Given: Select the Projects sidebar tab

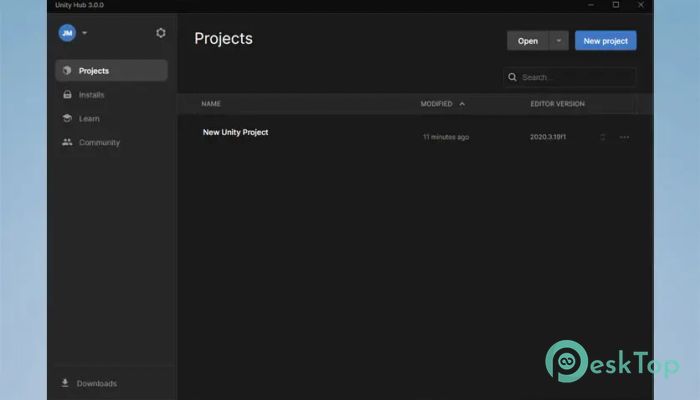Looking at the screenshot, I should point(111,71).
